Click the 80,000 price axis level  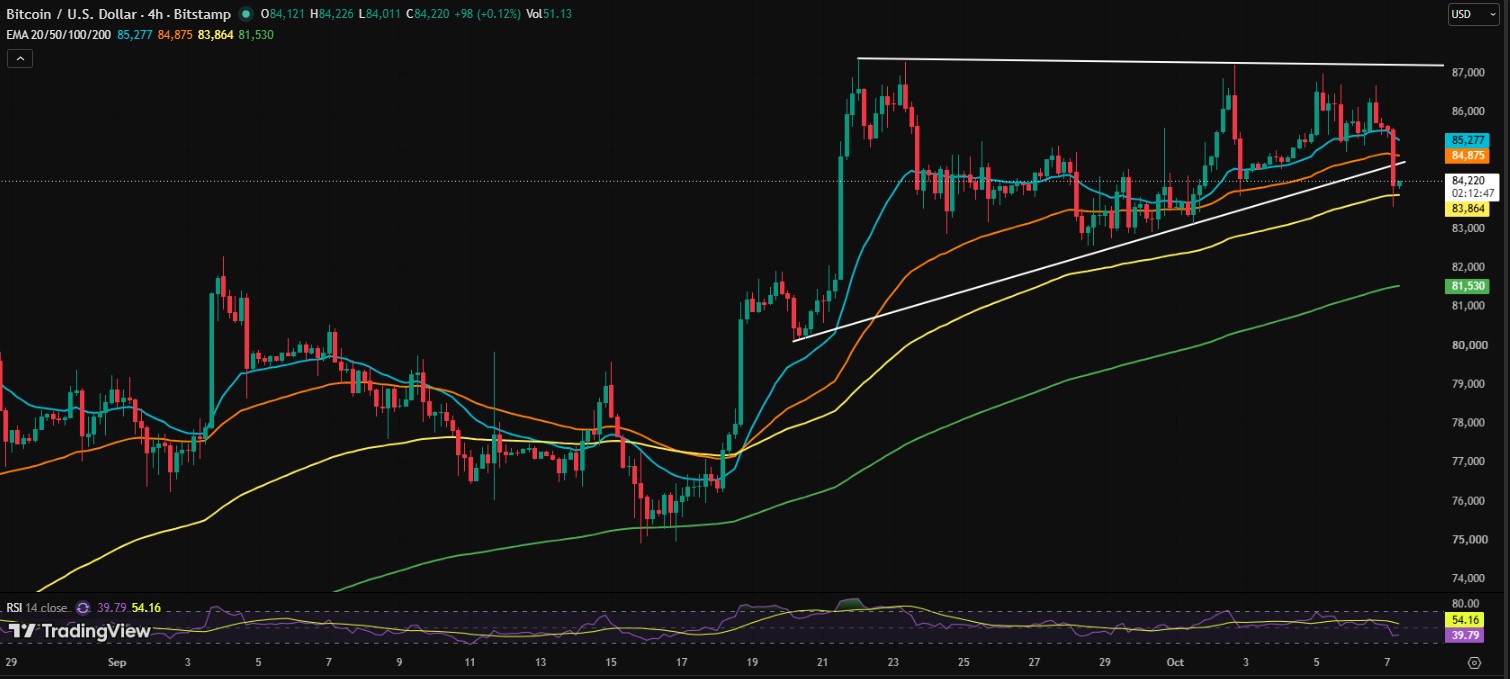click(x=1468, y=345)
